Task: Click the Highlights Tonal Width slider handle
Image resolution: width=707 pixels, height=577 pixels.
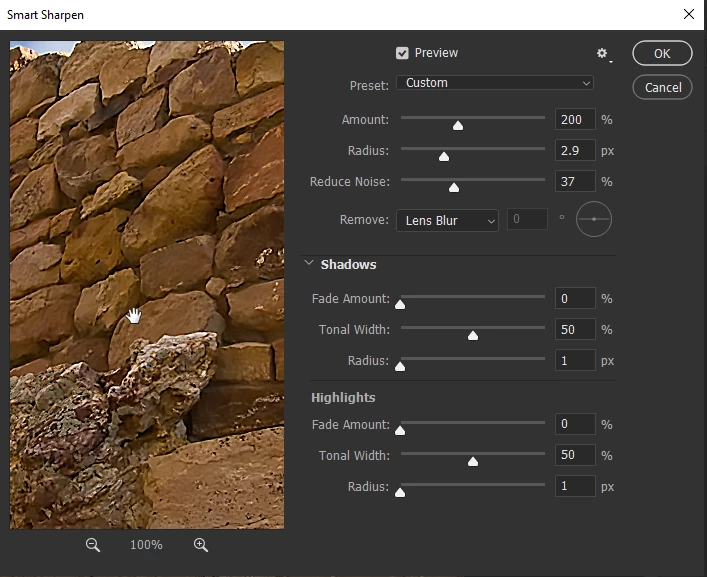Action: coord(473,462)
